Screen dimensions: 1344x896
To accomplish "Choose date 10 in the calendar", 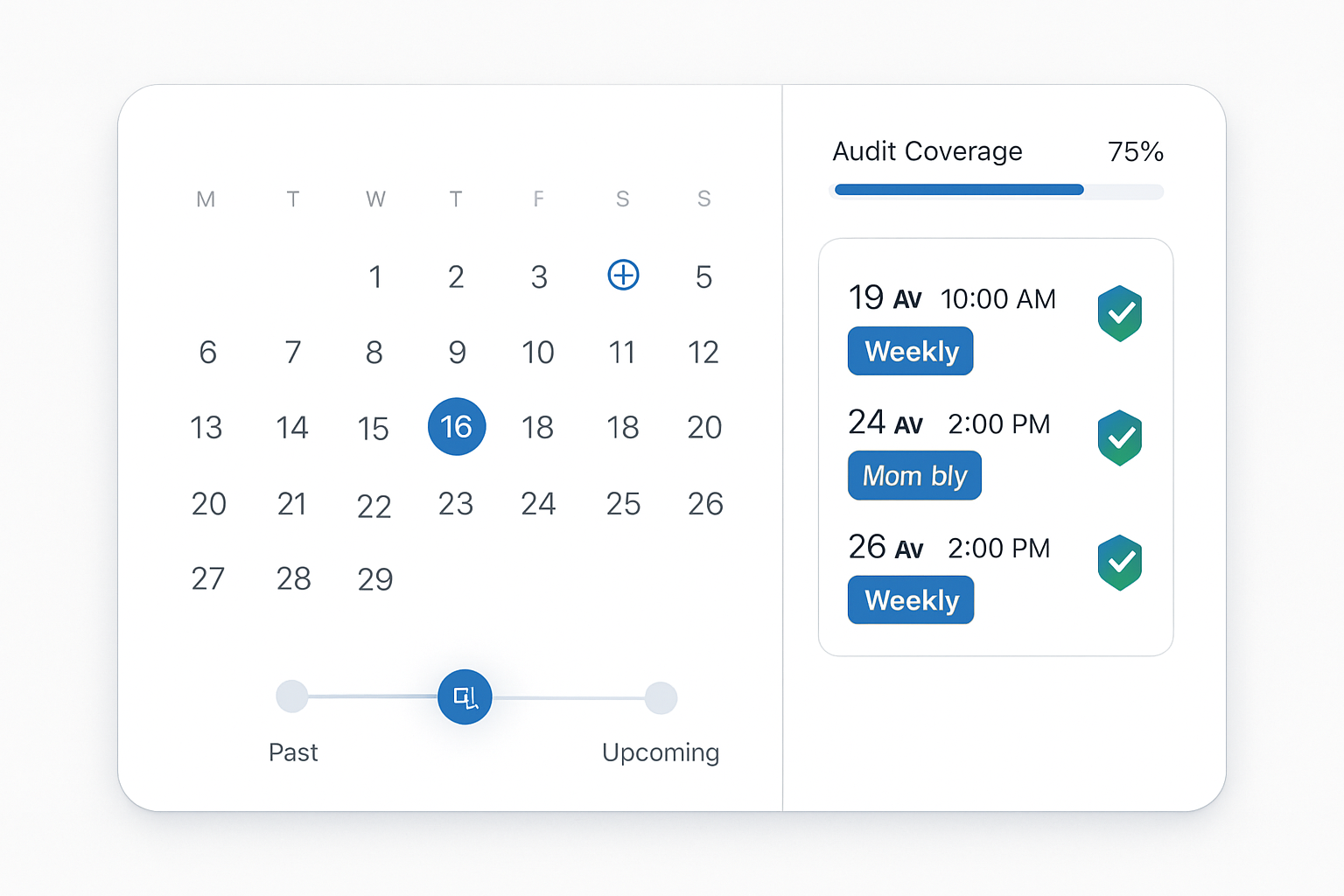I will 538,353.
